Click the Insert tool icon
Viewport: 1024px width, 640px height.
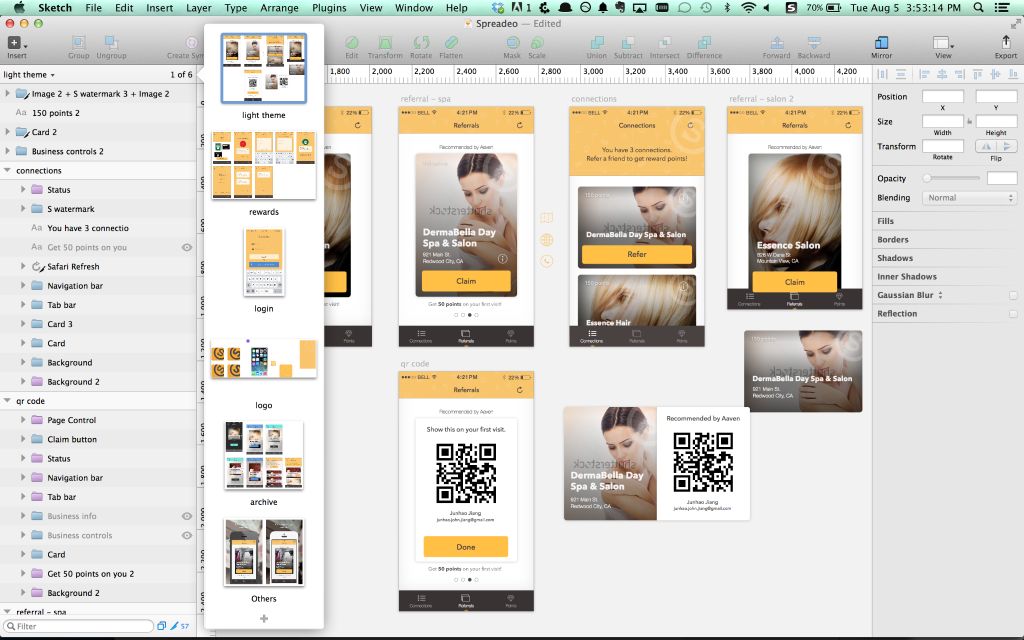14,42
